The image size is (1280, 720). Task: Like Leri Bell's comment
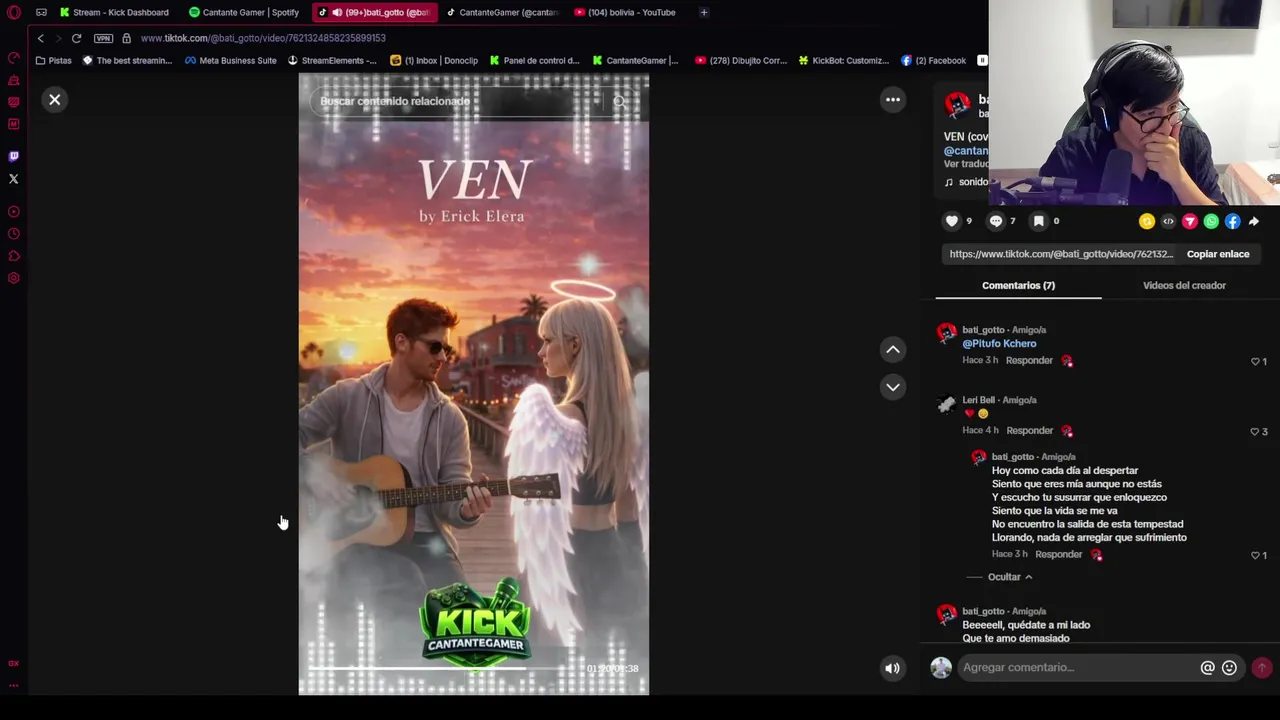[1256, 431]
